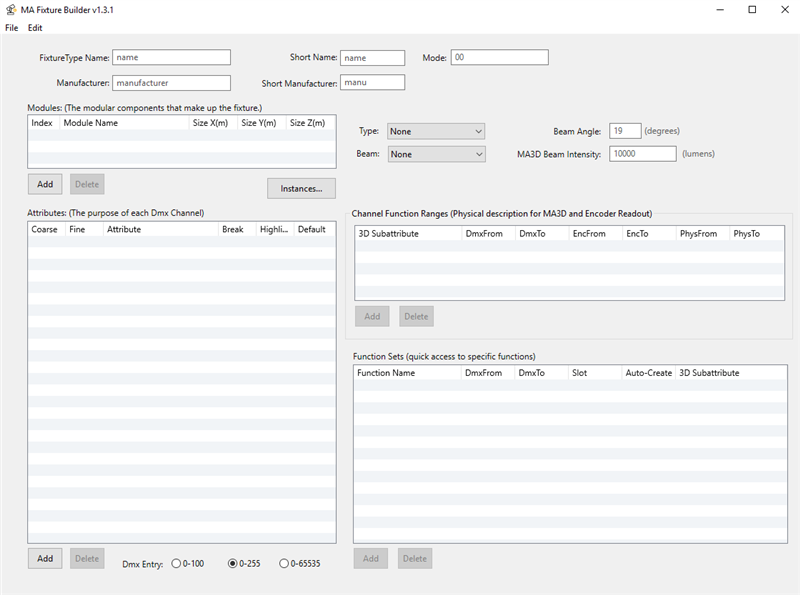Focus the Short Manufacturer field

tap(372, 82)
